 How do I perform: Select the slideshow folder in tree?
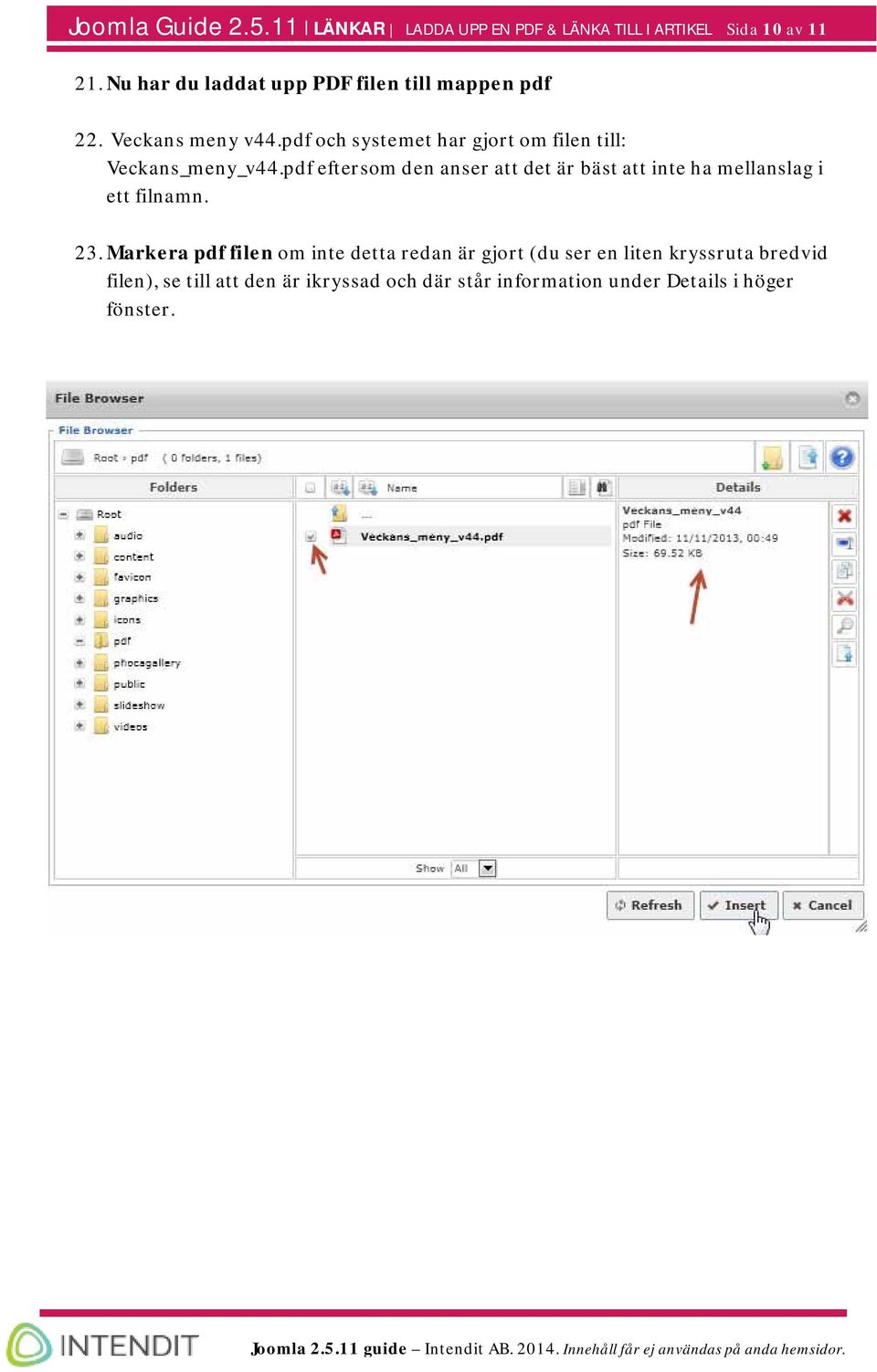pos(139,705)
